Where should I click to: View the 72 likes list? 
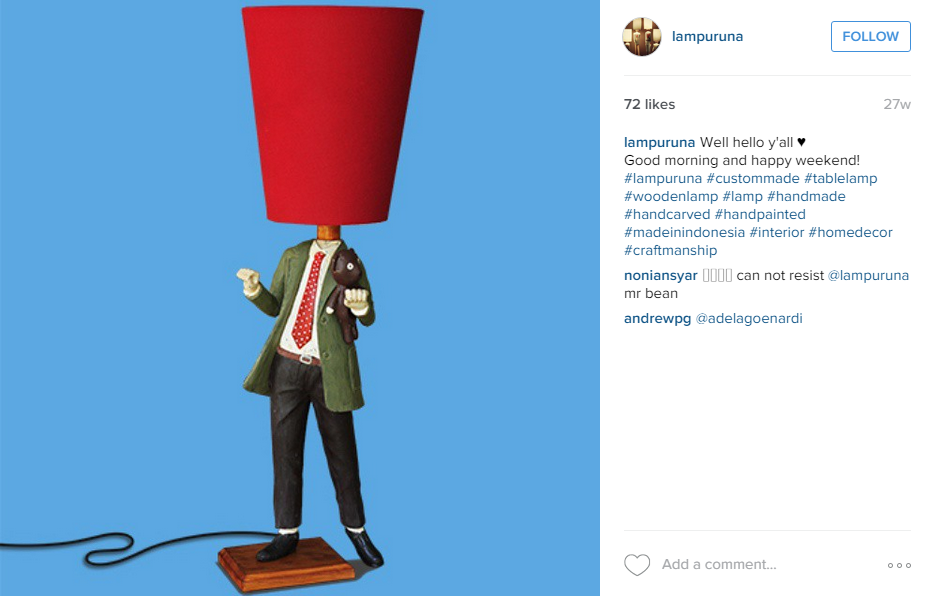[649, 104]
